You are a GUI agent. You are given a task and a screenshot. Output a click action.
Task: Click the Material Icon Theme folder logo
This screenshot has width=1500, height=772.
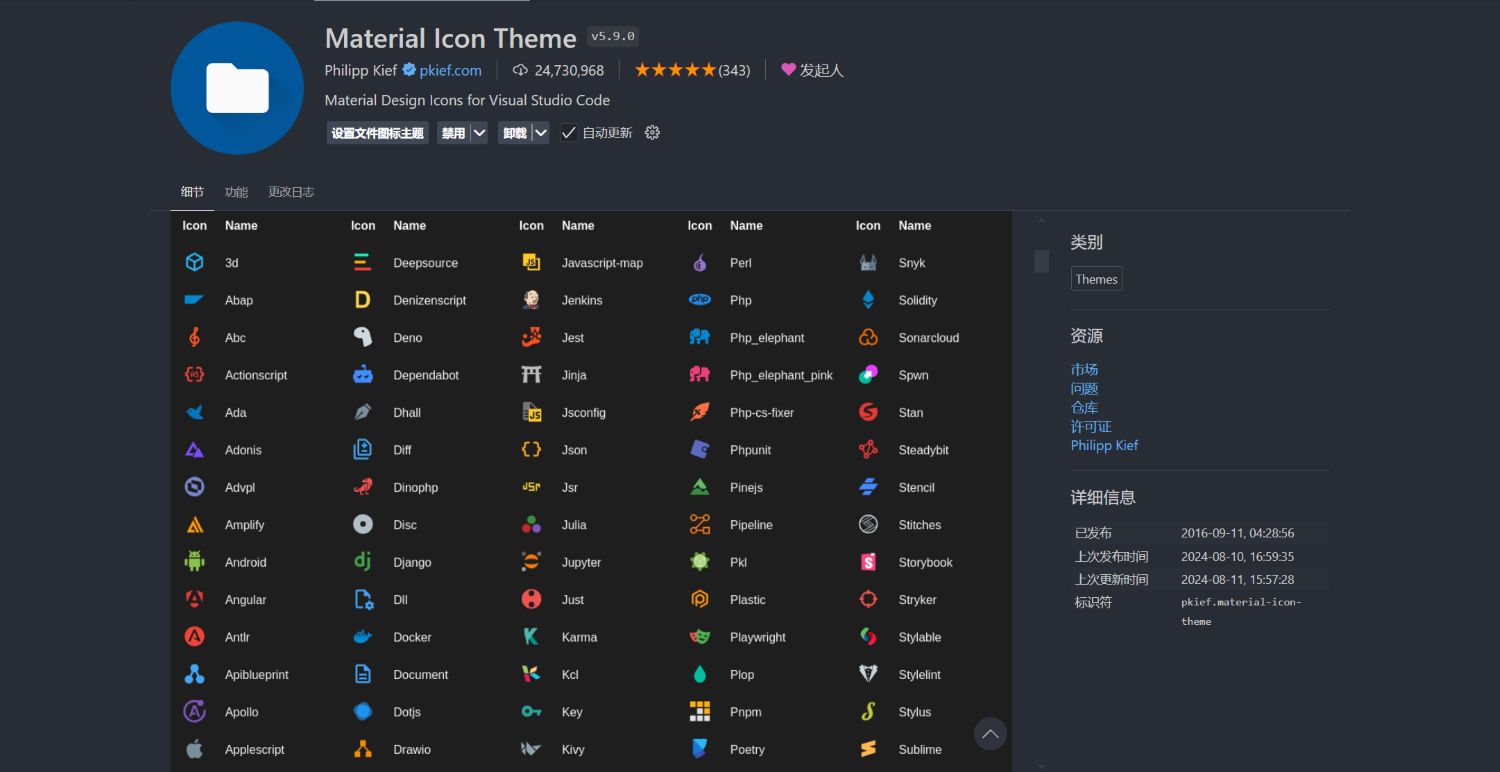tap(237, 88)
